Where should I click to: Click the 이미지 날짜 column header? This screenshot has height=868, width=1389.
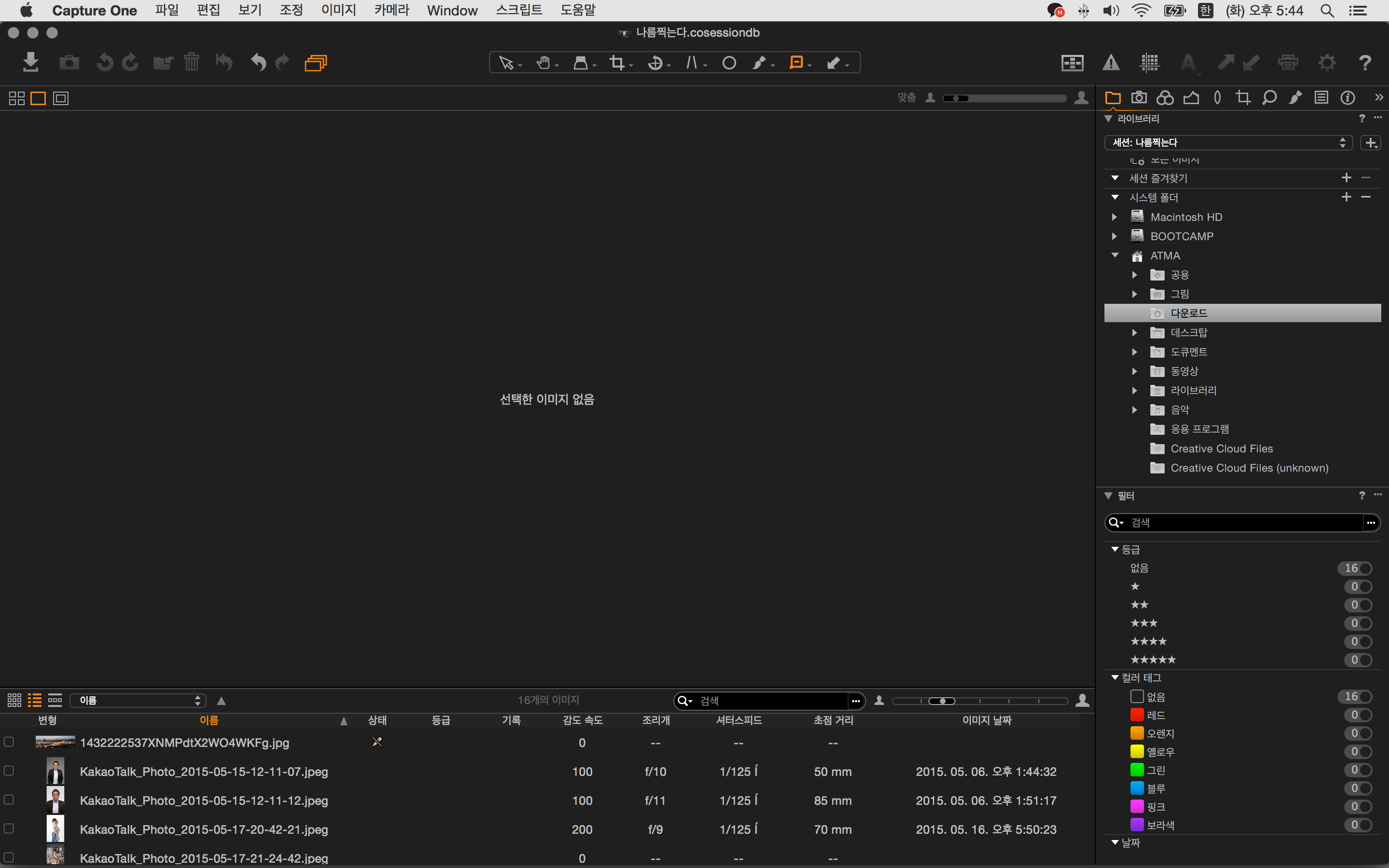[986, 720]
